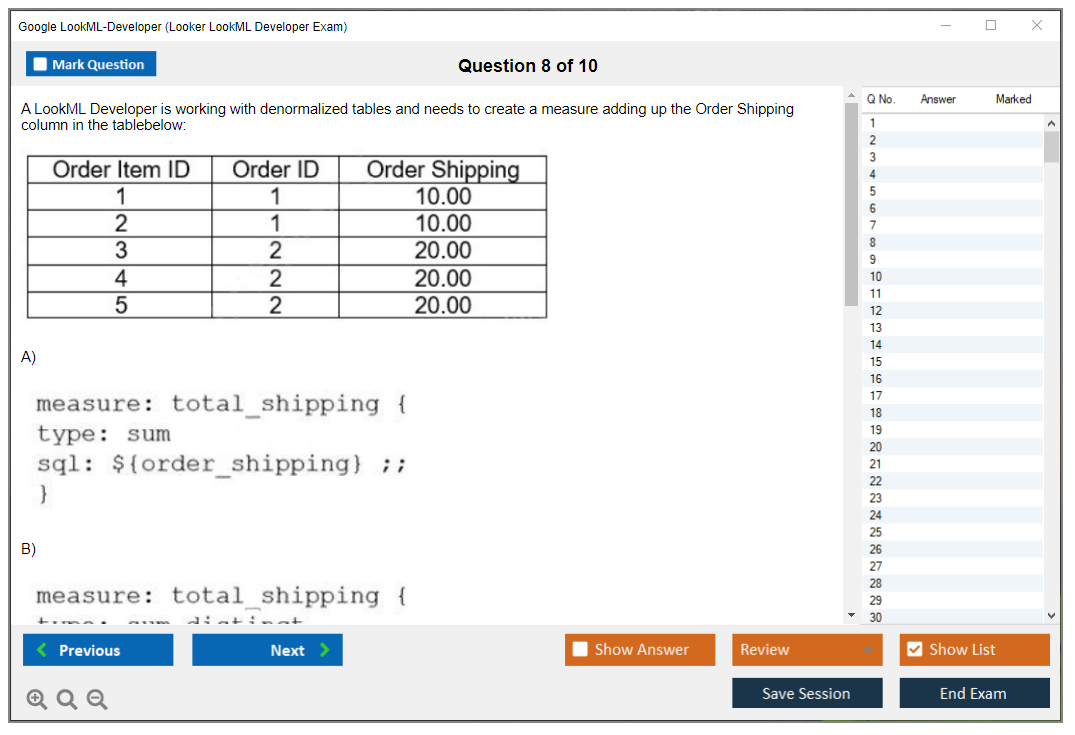Click the reset zoom magnifier icon
The image size is (1075, 735).
coord(67,700)
